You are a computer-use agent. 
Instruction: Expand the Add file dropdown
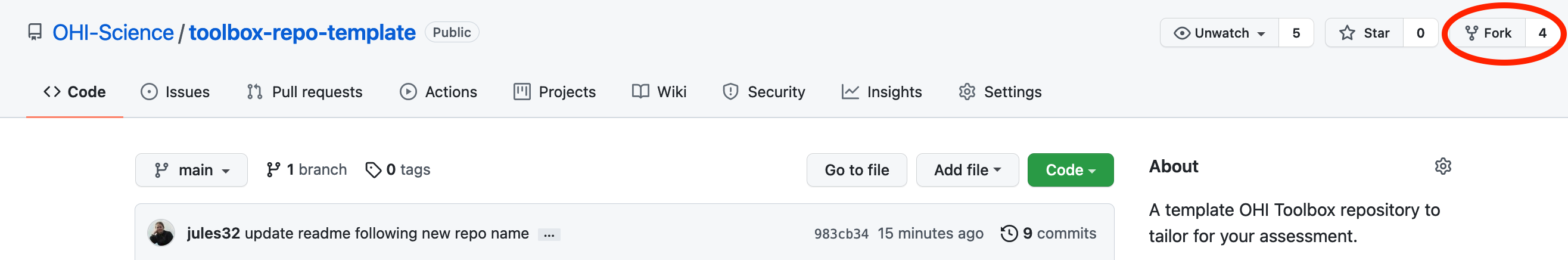tap(967, 170)
